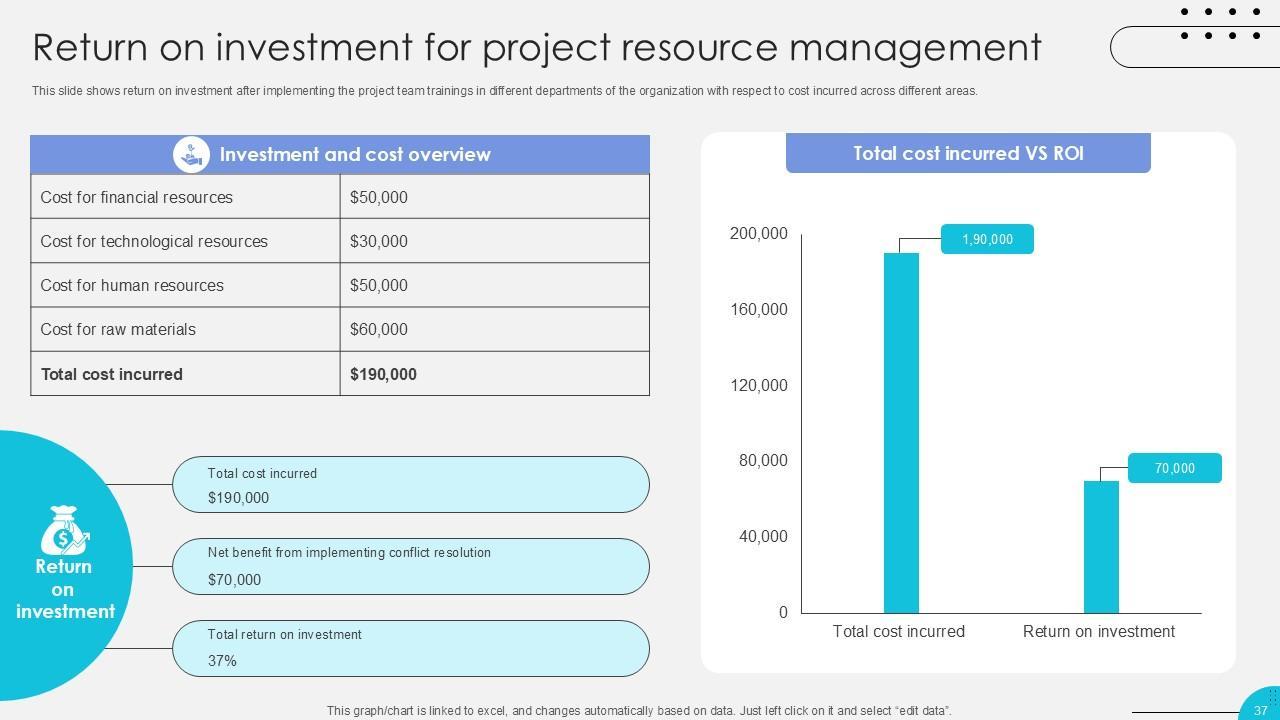Click the 70,000 data label
The width and height of the screenshot is (1280, 720).
(1174, 468)
